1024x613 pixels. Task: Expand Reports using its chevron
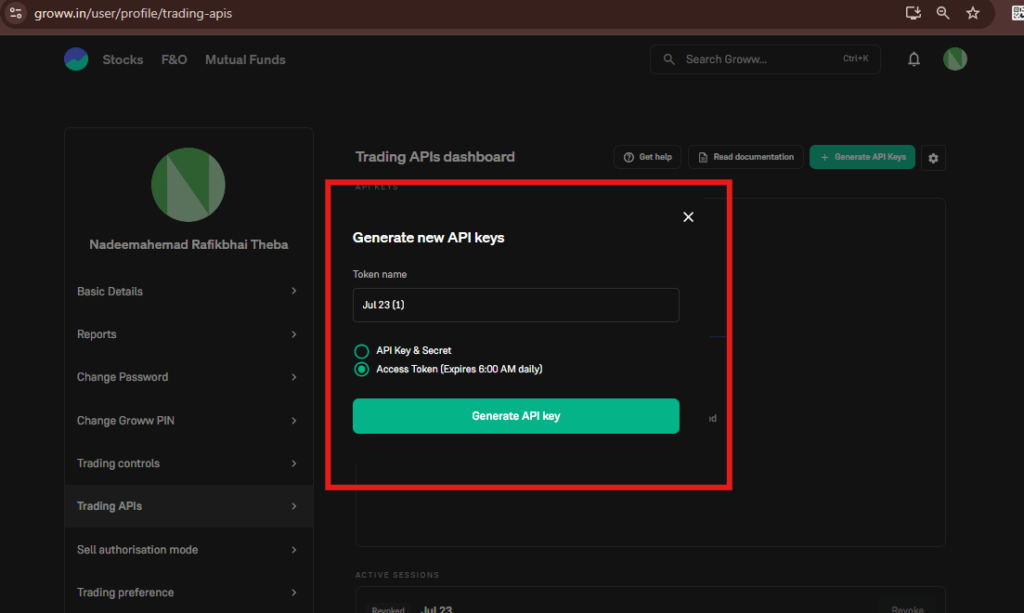pyautogui.click(x=294, y=334)
